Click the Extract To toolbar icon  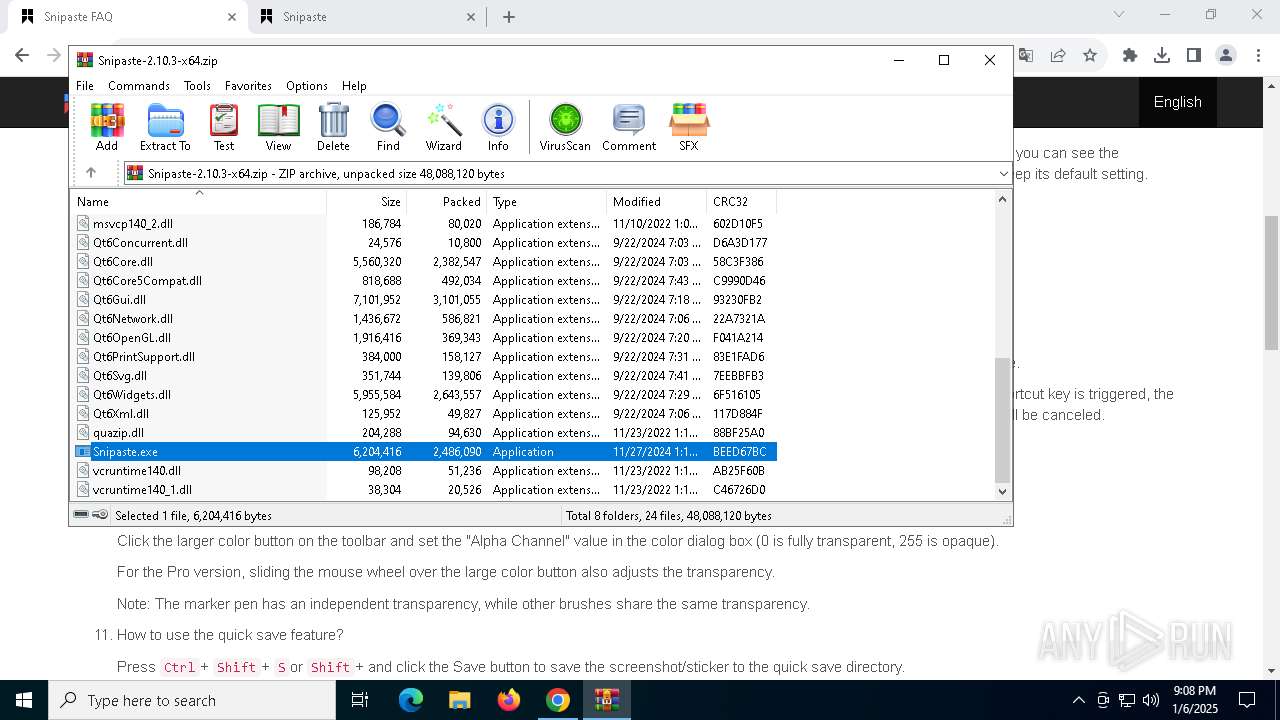pyautogui.click(x=165, y=127)
